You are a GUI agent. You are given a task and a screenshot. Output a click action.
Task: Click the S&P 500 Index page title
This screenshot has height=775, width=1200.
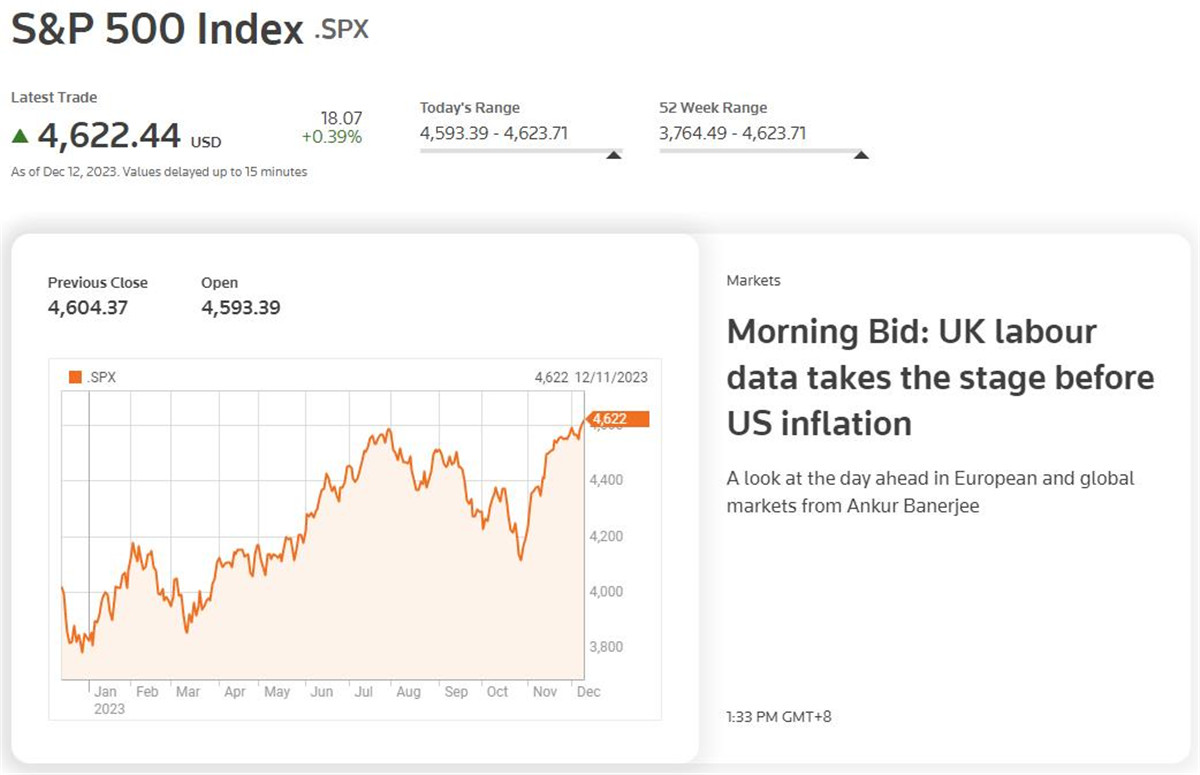156,30
